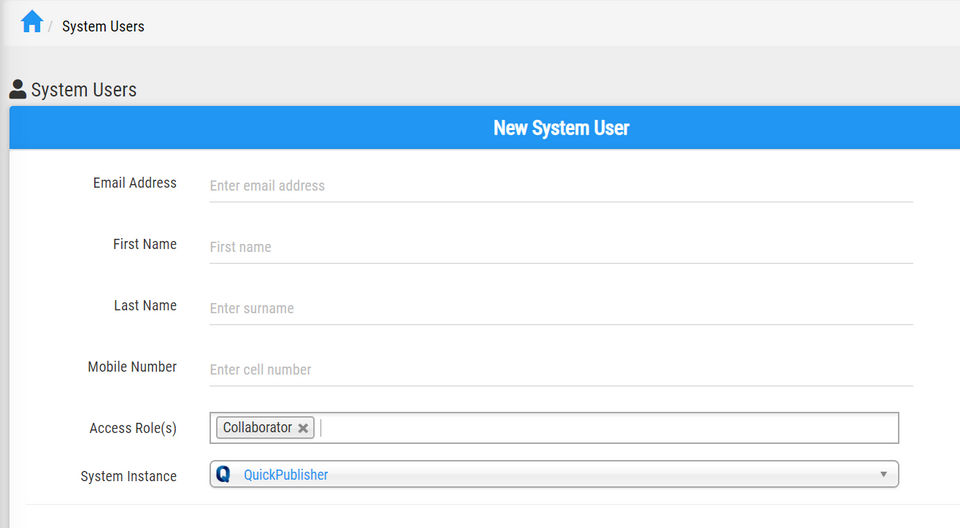Click the System Users user silhouette icon
Viewport: 960px width, 528px height.
point(18,89)
